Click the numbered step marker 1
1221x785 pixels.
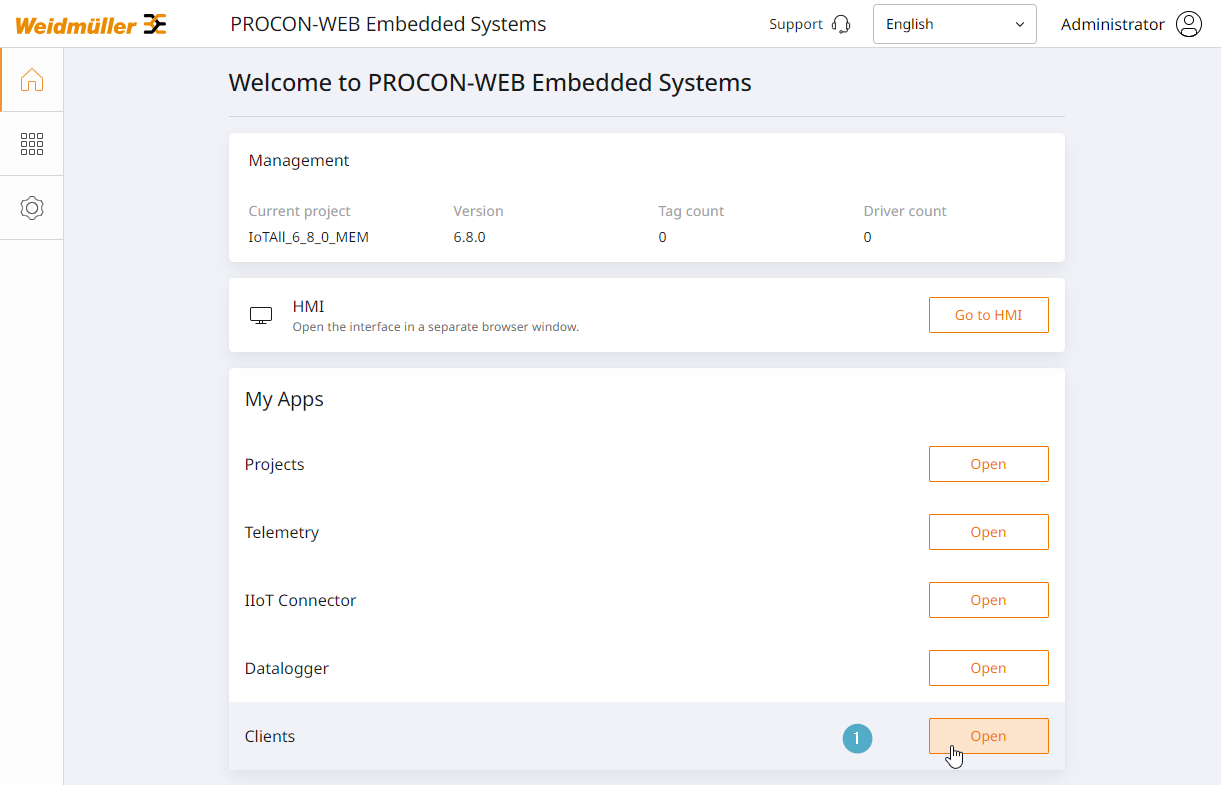(x=857, y=738)
